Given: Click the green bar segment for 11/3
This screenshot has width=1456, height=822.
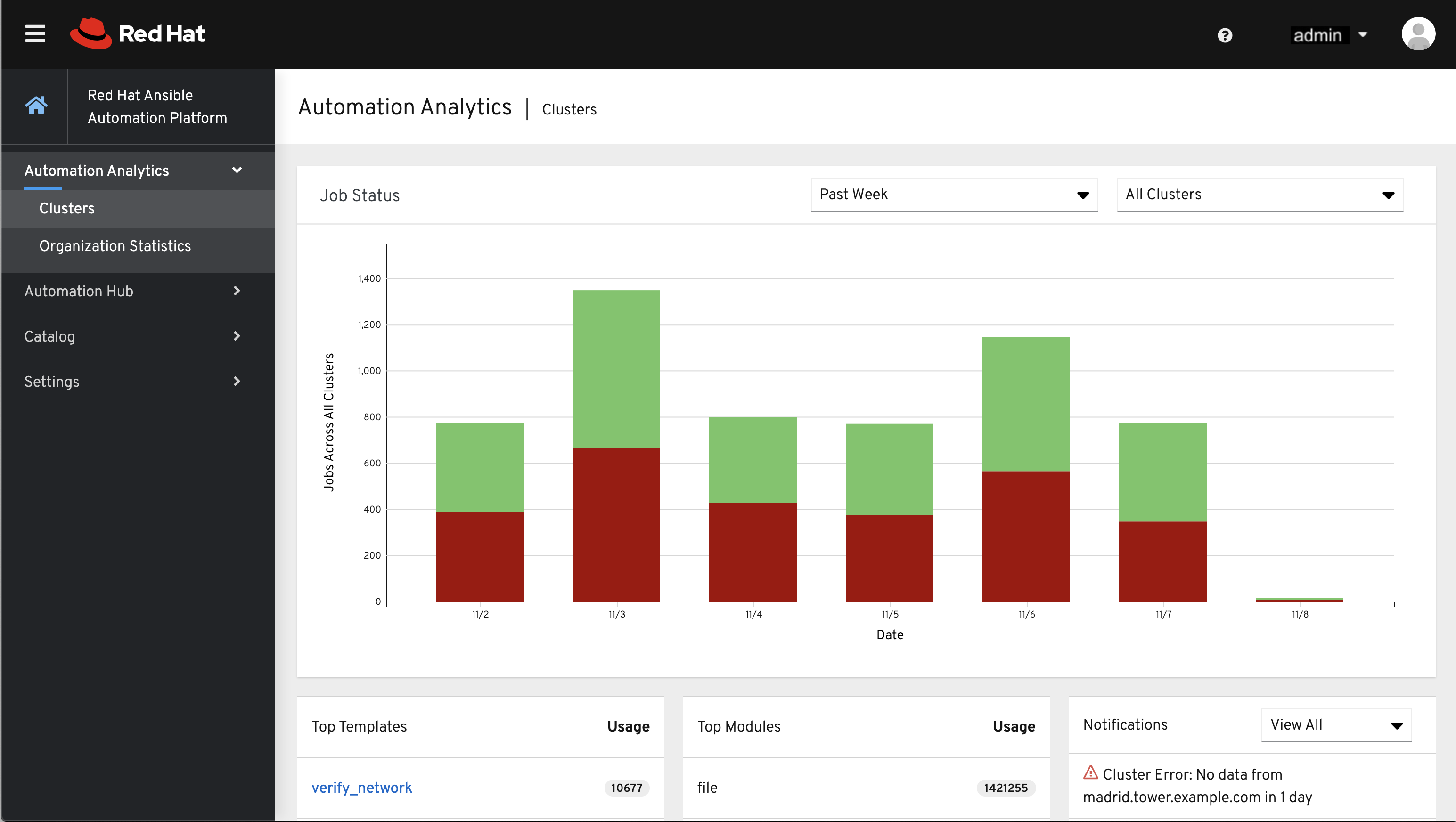Looking at the screenshot, I should tap(615, 368).
